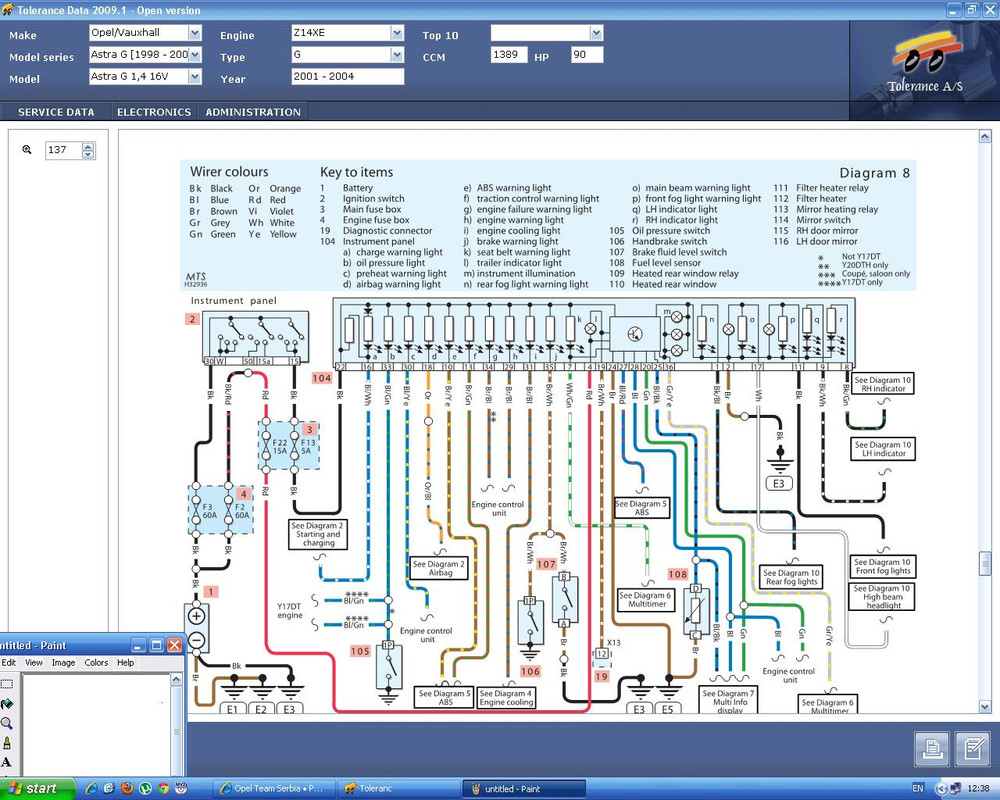This screenshot has height=800, width=1000.
Task: Click 'See Diagram 2 Starting and charging' box
Action: pyautogui.click(x=318, y=535)
